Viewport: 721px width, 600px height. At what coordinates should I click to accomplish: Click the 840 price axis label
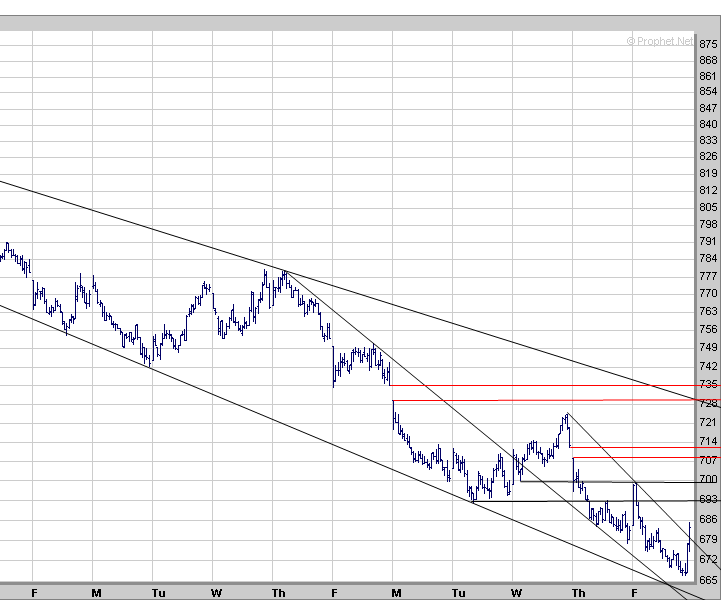tap(708, 124)
